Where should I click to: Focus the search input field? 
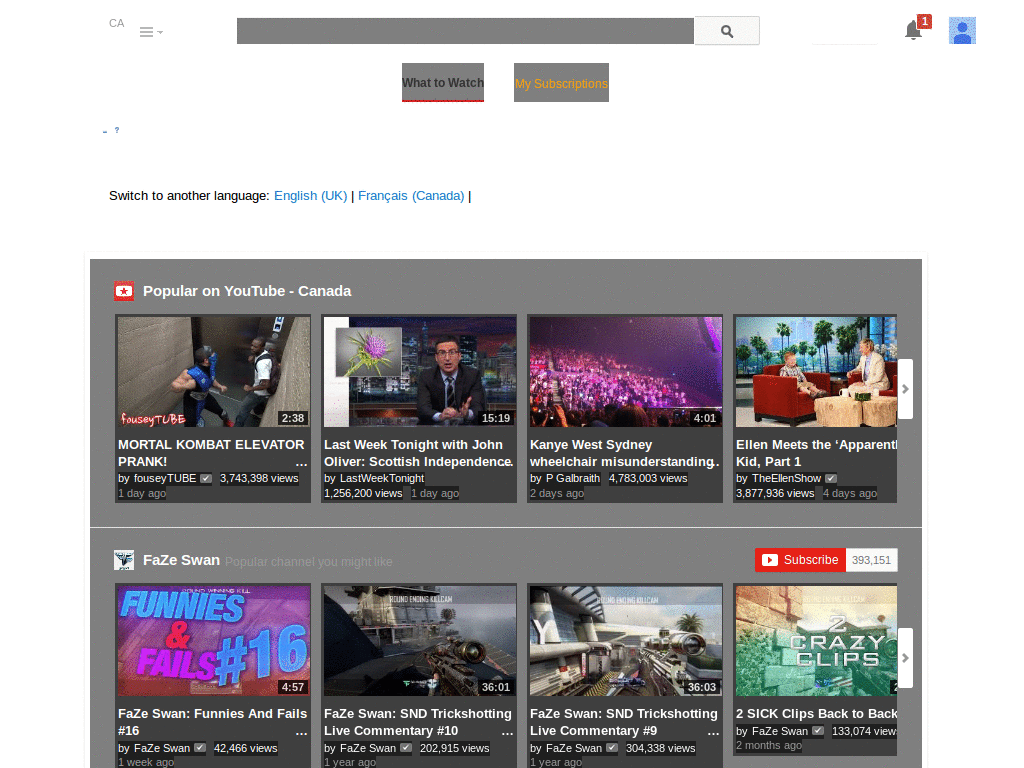tap(465, 31)
